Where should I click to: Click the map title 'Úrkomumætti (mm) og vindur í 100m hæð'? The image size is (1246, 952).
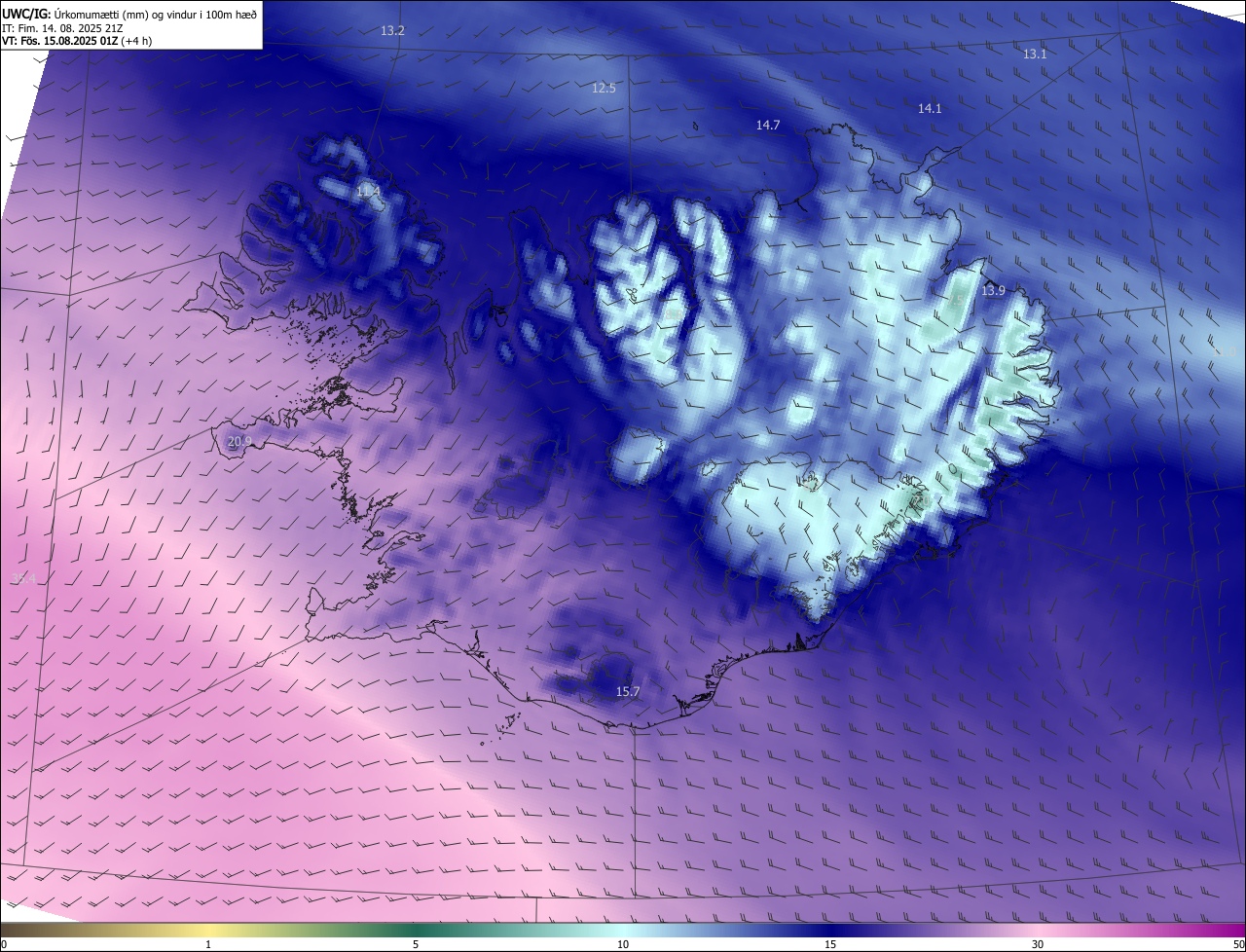(155, 14)
